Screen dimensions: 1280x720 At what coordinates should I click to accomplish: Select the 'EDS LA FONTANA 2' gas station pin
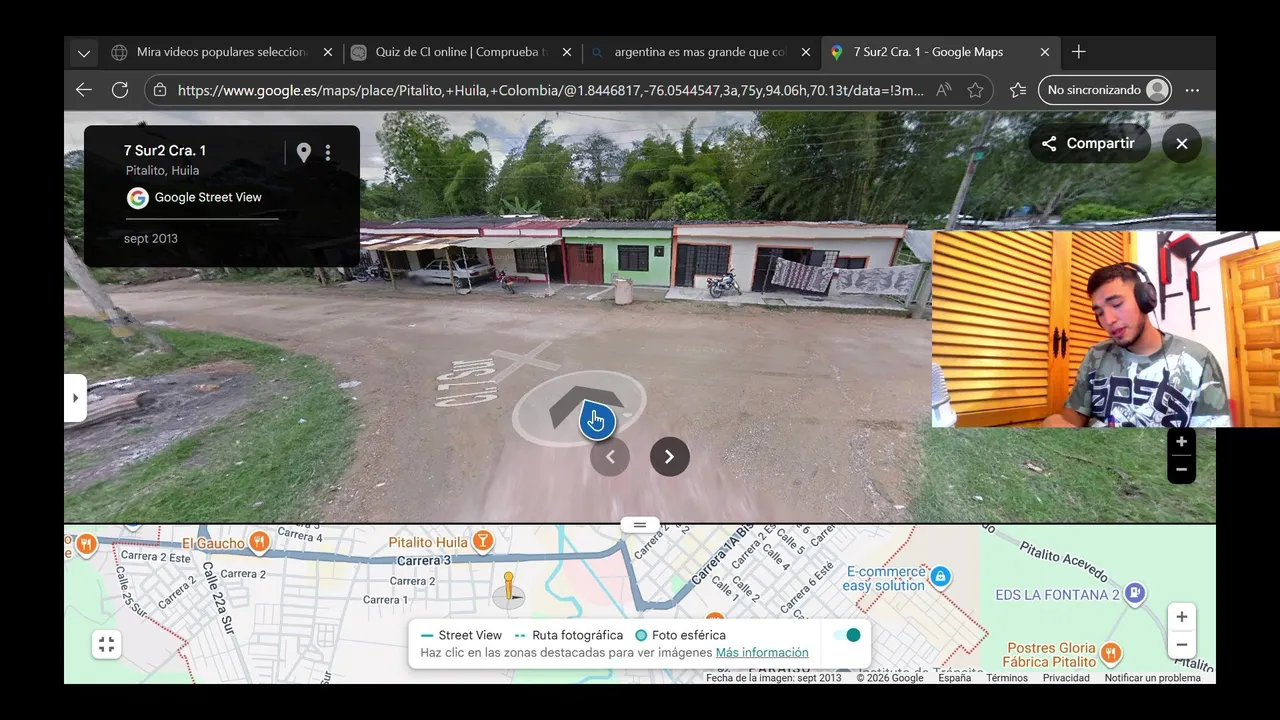coord(1134,594)
